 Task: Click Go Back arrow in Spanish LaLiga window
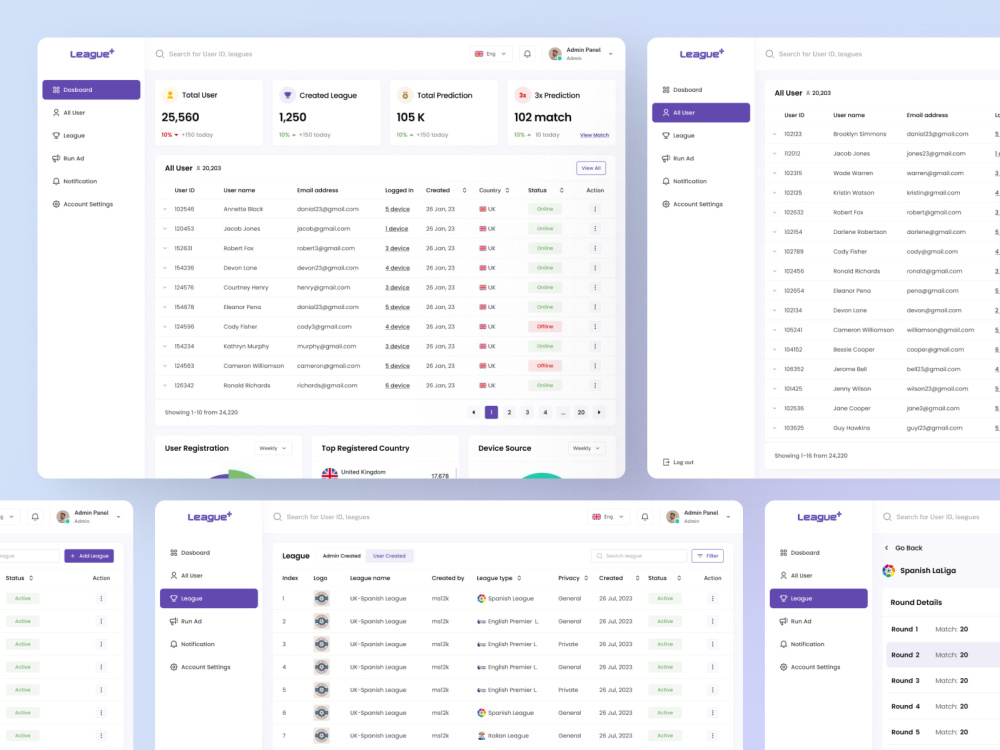[886, 548]
